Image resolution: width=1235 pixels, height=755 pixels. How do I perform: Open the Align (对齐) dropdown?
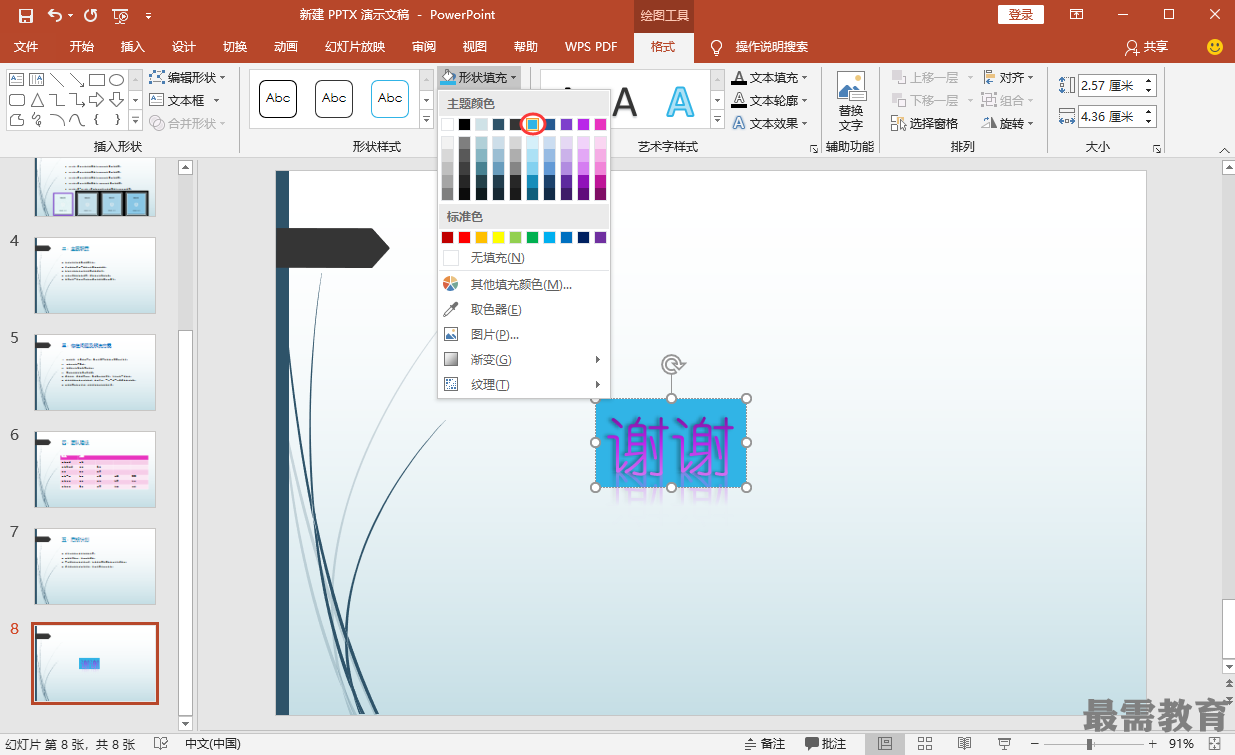1008,77
